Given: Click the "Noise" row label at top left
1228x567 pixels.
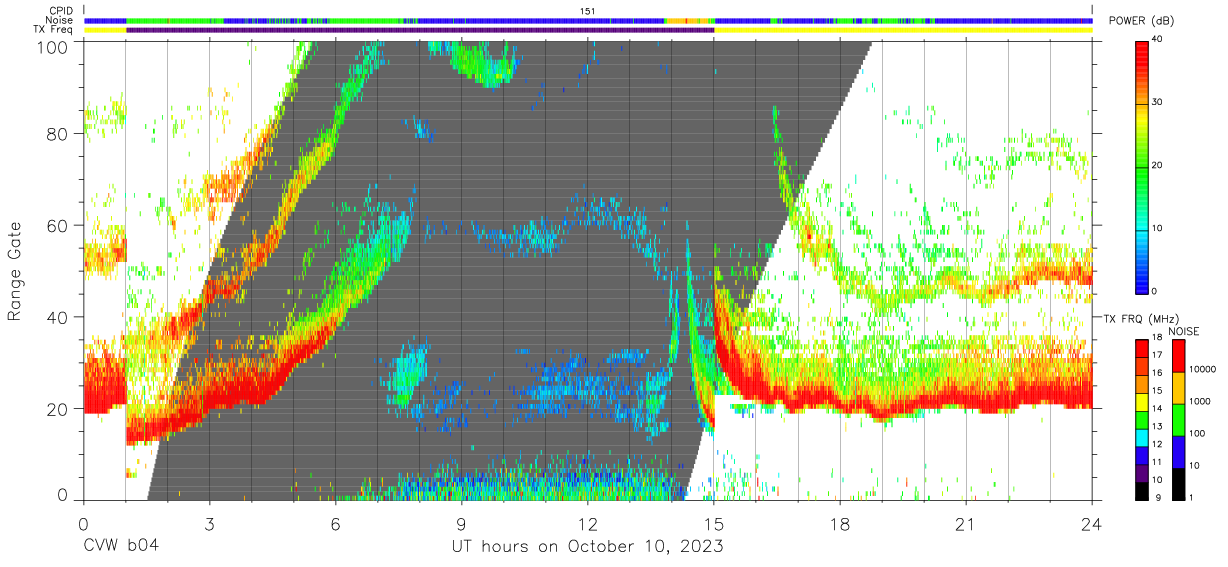Looking at the screenshot, I should [60, 20].
